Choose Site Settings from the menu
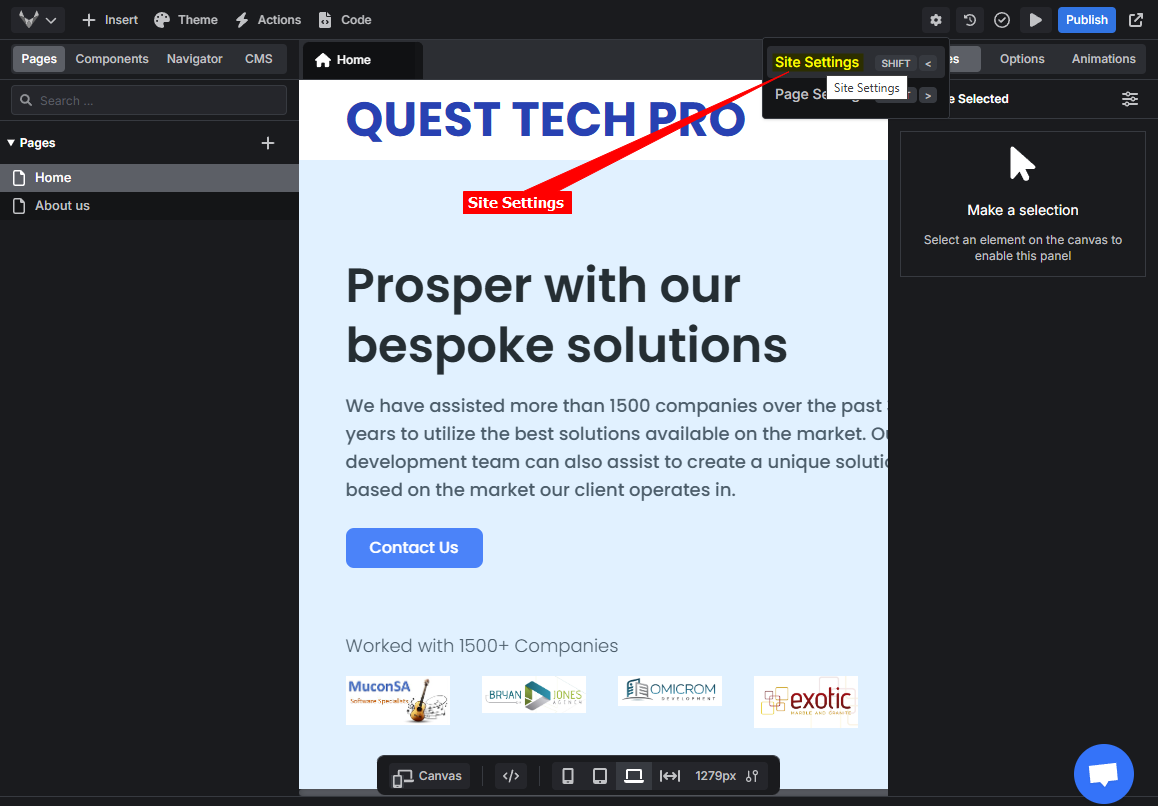This screenshot has height=806, width=1158. point(817,62)
